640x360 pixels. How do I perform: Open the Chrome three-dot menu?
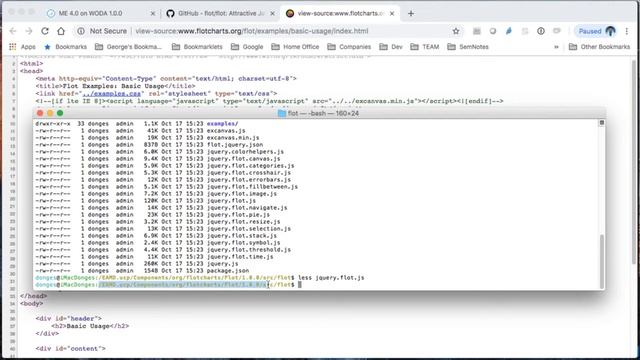pos(627,31)
